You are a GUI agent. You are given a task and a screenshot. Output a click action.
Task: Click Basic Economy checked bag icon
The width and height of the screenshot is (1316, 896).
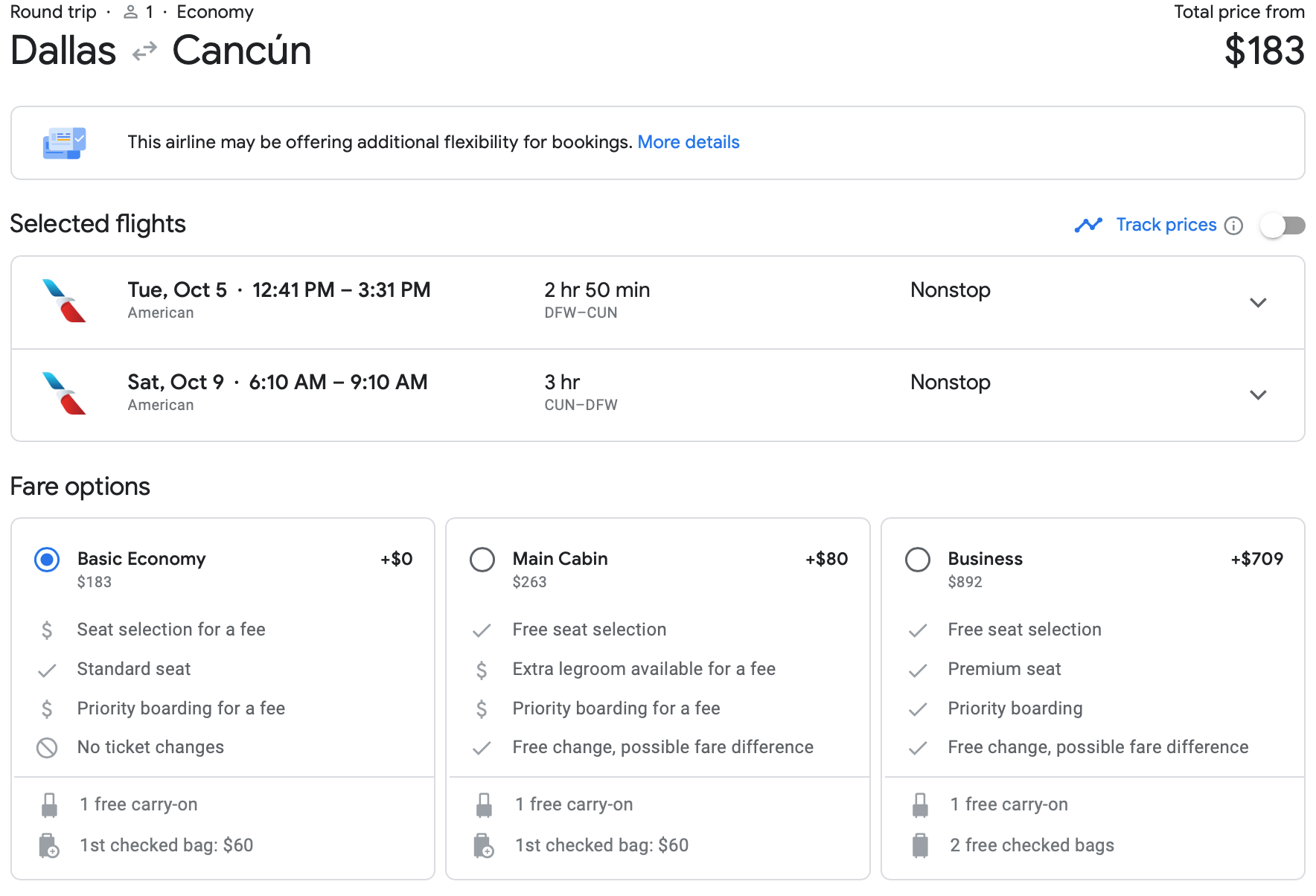pos(49,846)
